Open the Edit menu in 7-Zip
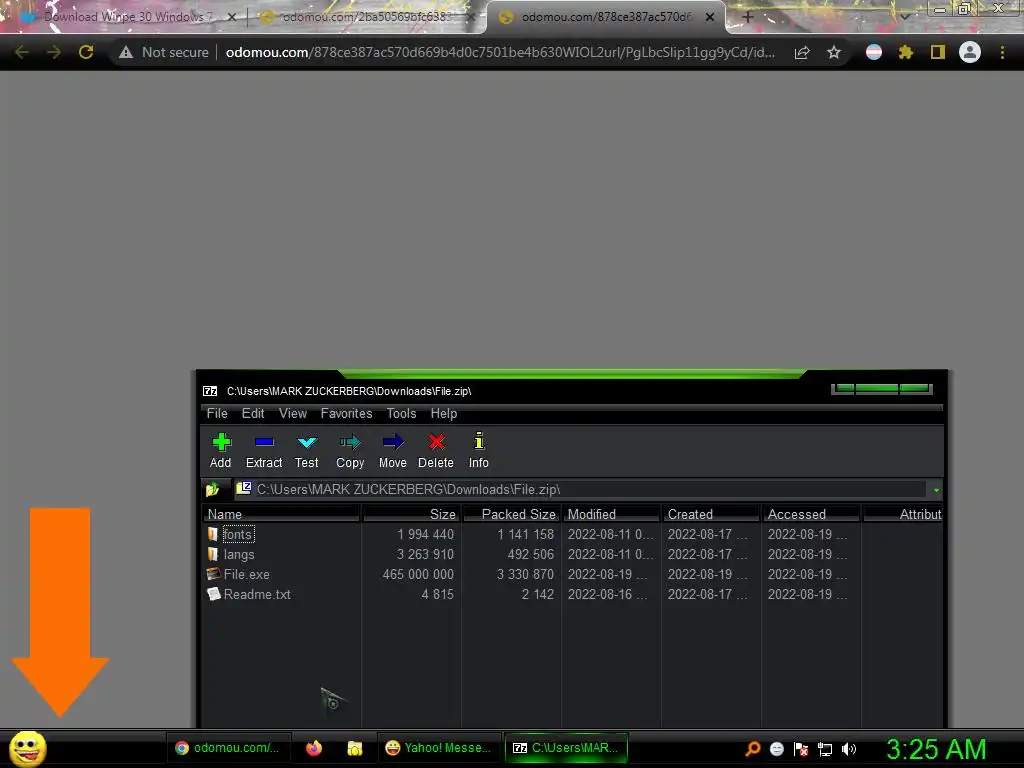Screen dimensions: 1024x768 (x=253, y=413)
